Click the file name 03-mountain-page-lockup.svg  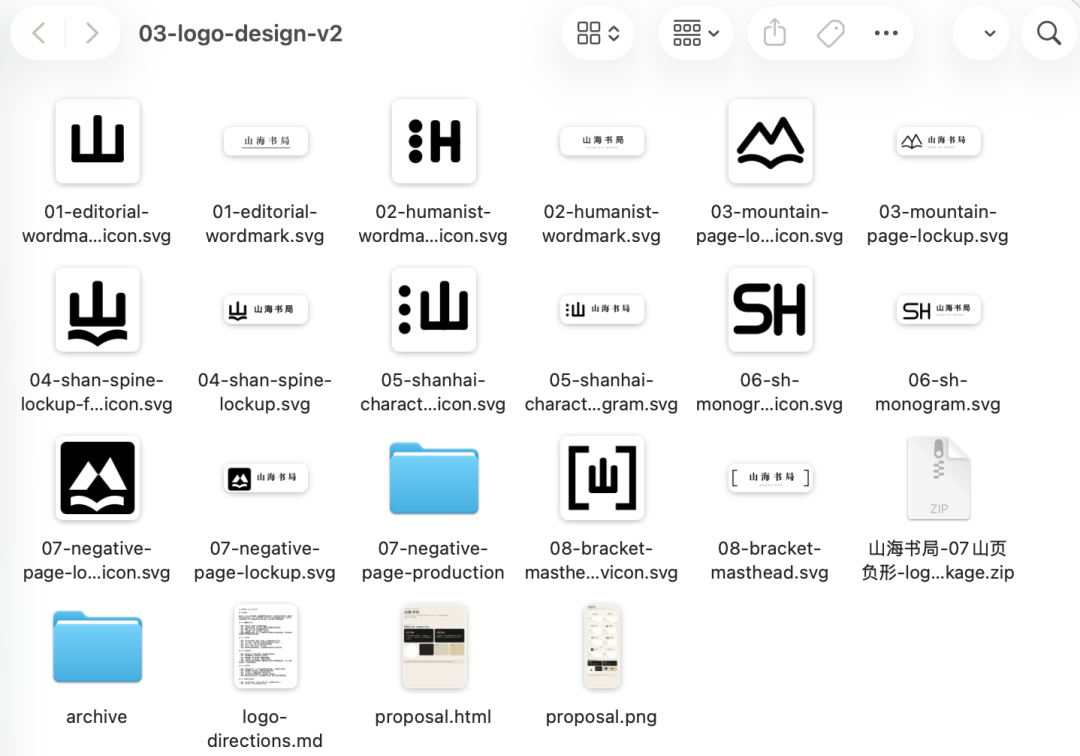point(937,224)
